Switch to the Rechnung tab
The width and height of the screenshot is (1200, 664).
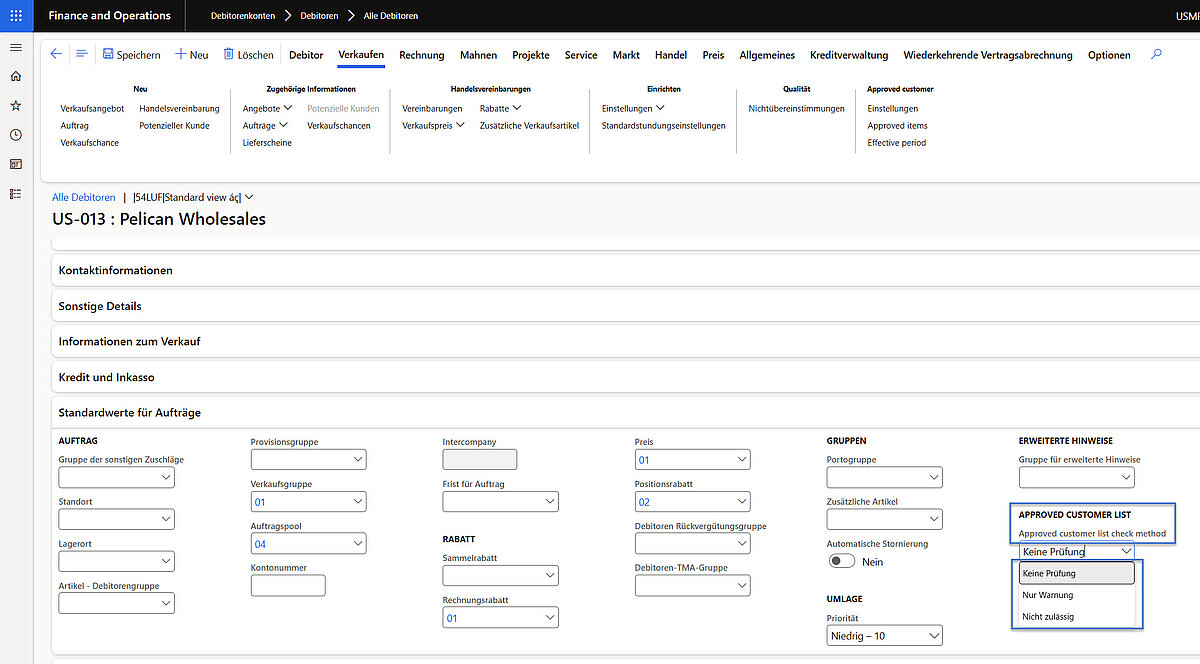(421, 55)
